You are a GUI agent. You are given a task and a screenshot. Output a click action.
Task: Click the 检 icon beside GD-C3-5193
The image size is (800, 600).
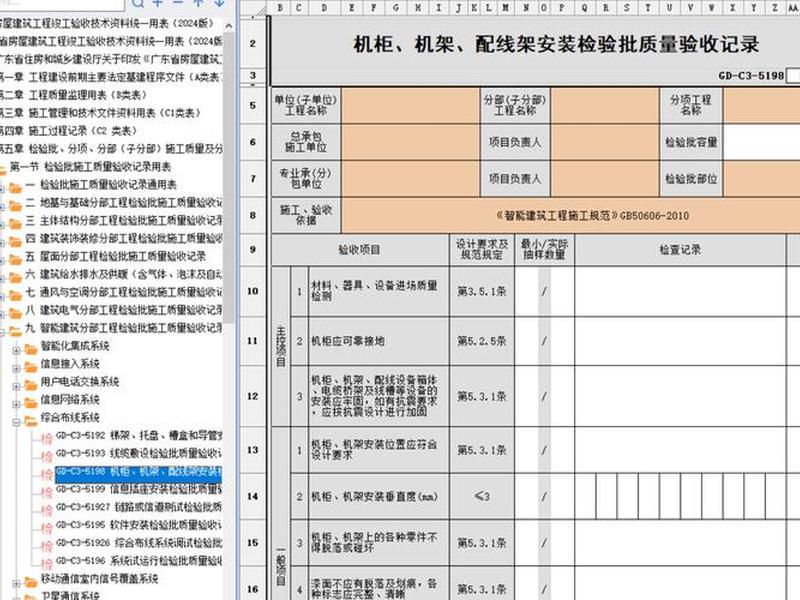[47, 456]
